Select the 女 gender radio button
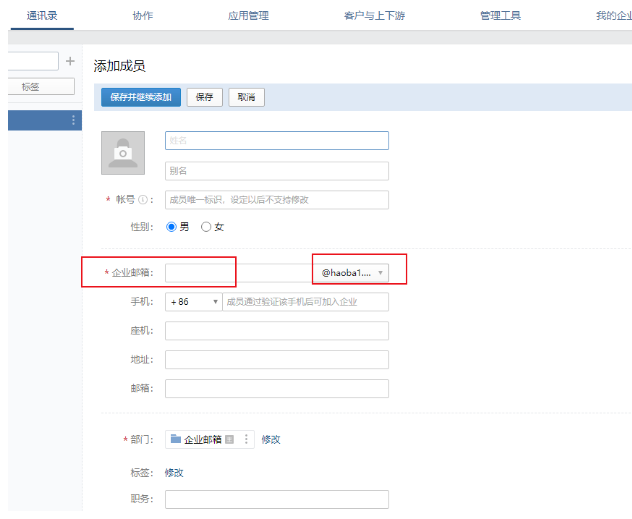 tap(207, 227)
